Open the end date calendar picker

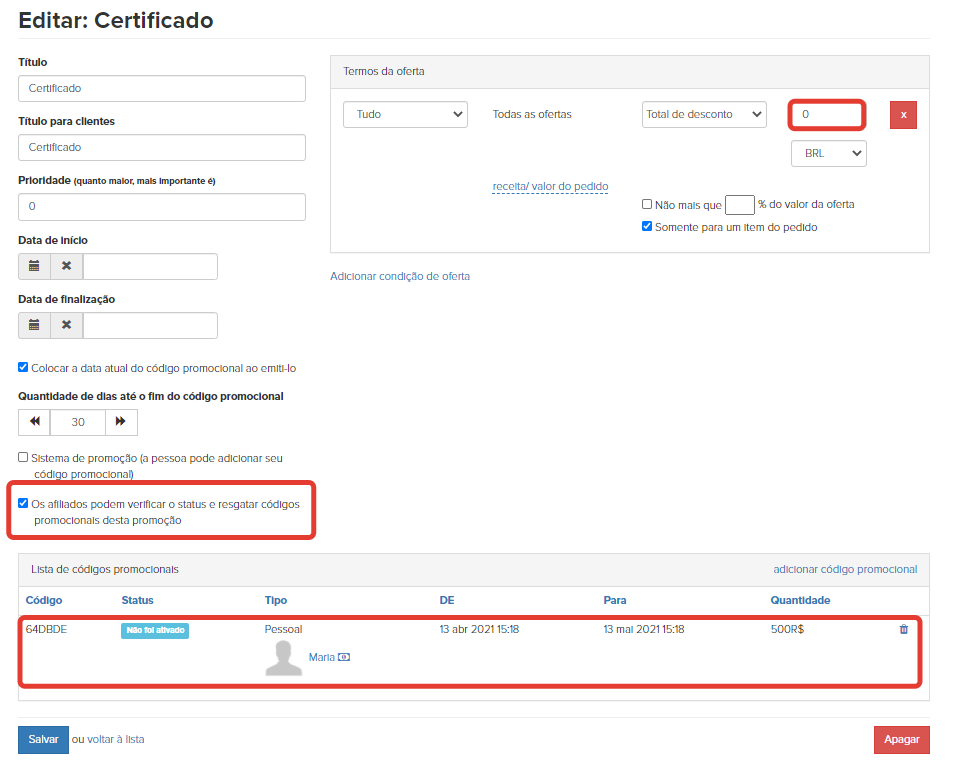pos(34,326)
